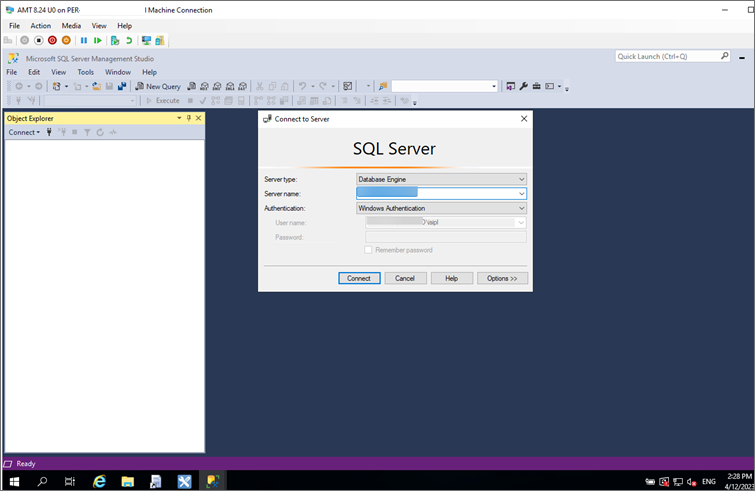Open Internet Explorer from taskbar
Image resolution: width=755 pixels, height=491 pixels.
point(100,481)
